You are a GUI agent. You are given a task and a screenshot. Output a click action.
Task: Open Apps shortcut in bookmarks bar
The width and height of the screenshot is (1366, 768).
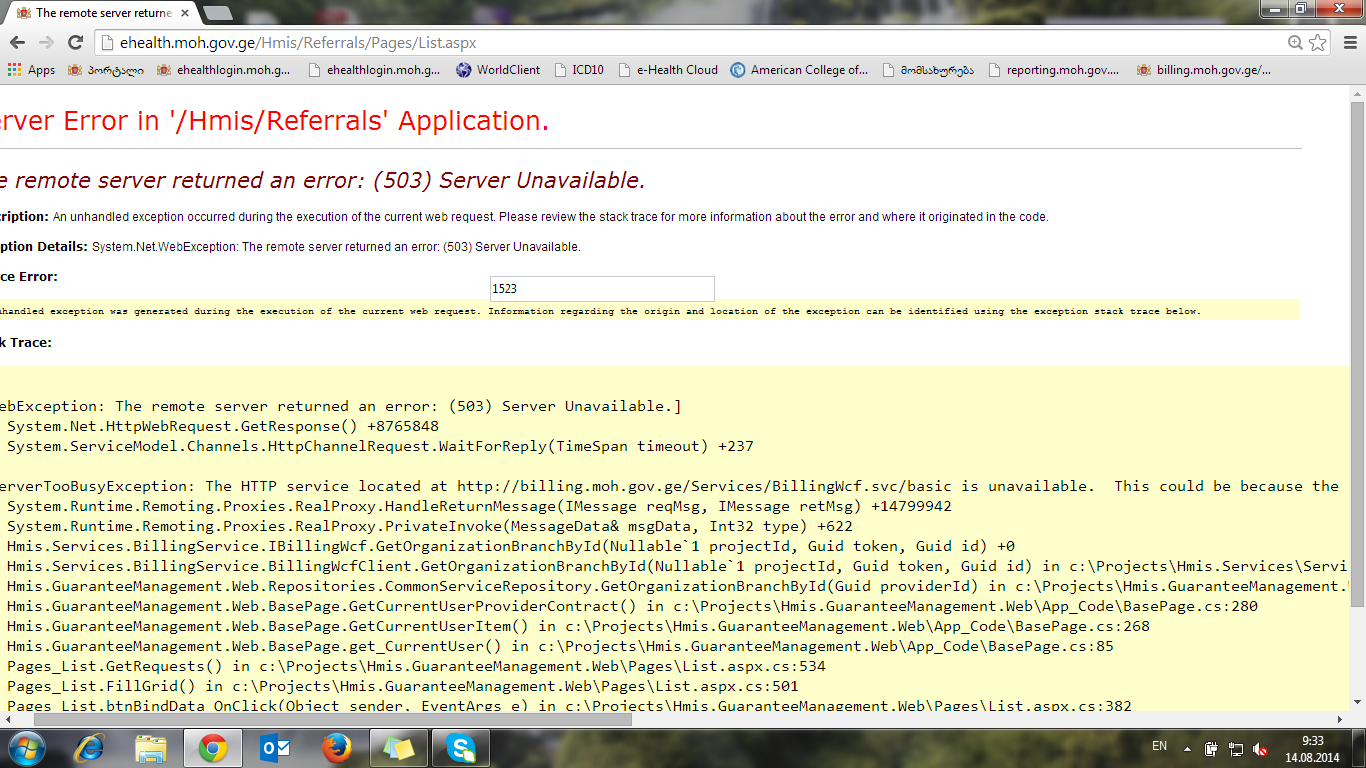tap(32, 70)
